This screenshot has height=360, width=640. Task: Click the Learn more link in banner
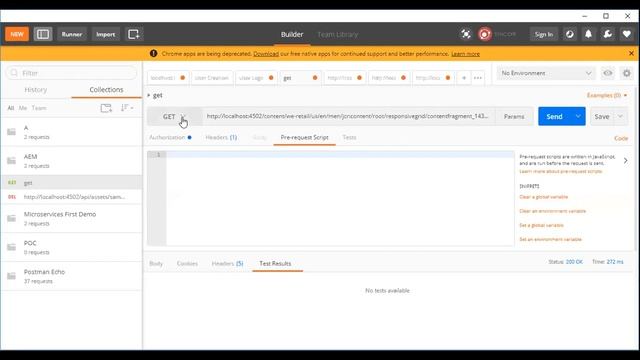coord(465,54)
